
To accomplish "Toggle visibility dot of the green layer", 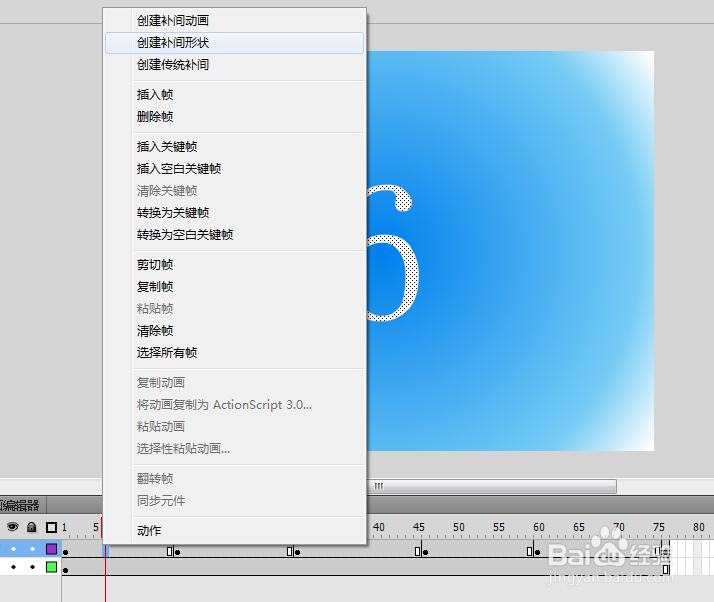I will 13,567.
